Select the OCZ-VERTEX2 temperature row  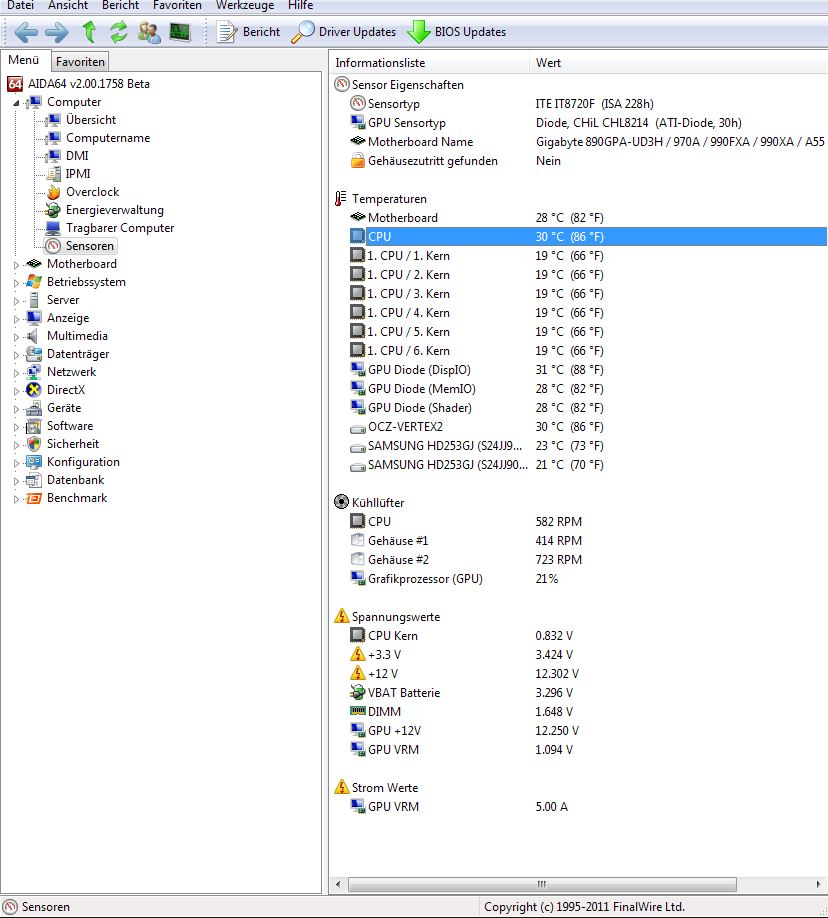[x=579, y=427]
